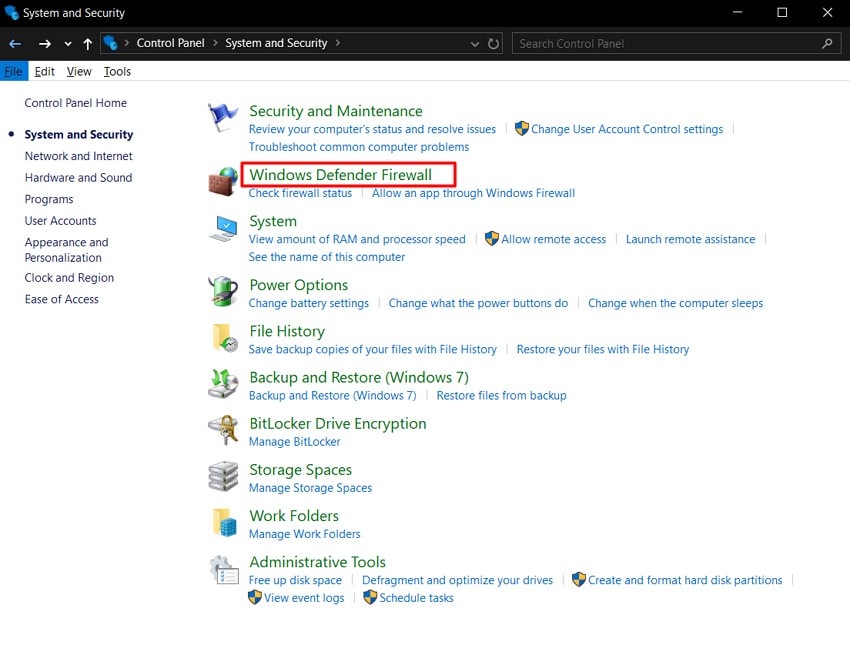The image size is (850, 655).
Task: Click the File History folder clock icon
Action: (x=224, y=338)
